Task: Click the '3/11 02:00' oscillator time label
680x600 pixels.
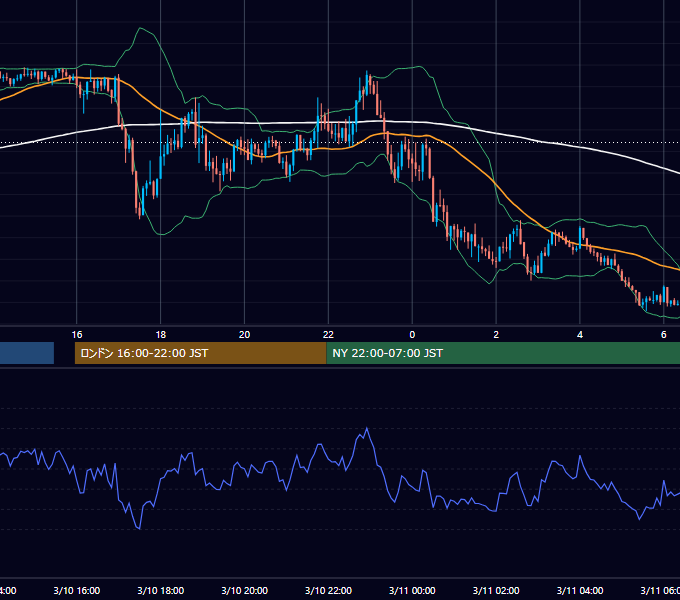Action: tap(496, 590)
